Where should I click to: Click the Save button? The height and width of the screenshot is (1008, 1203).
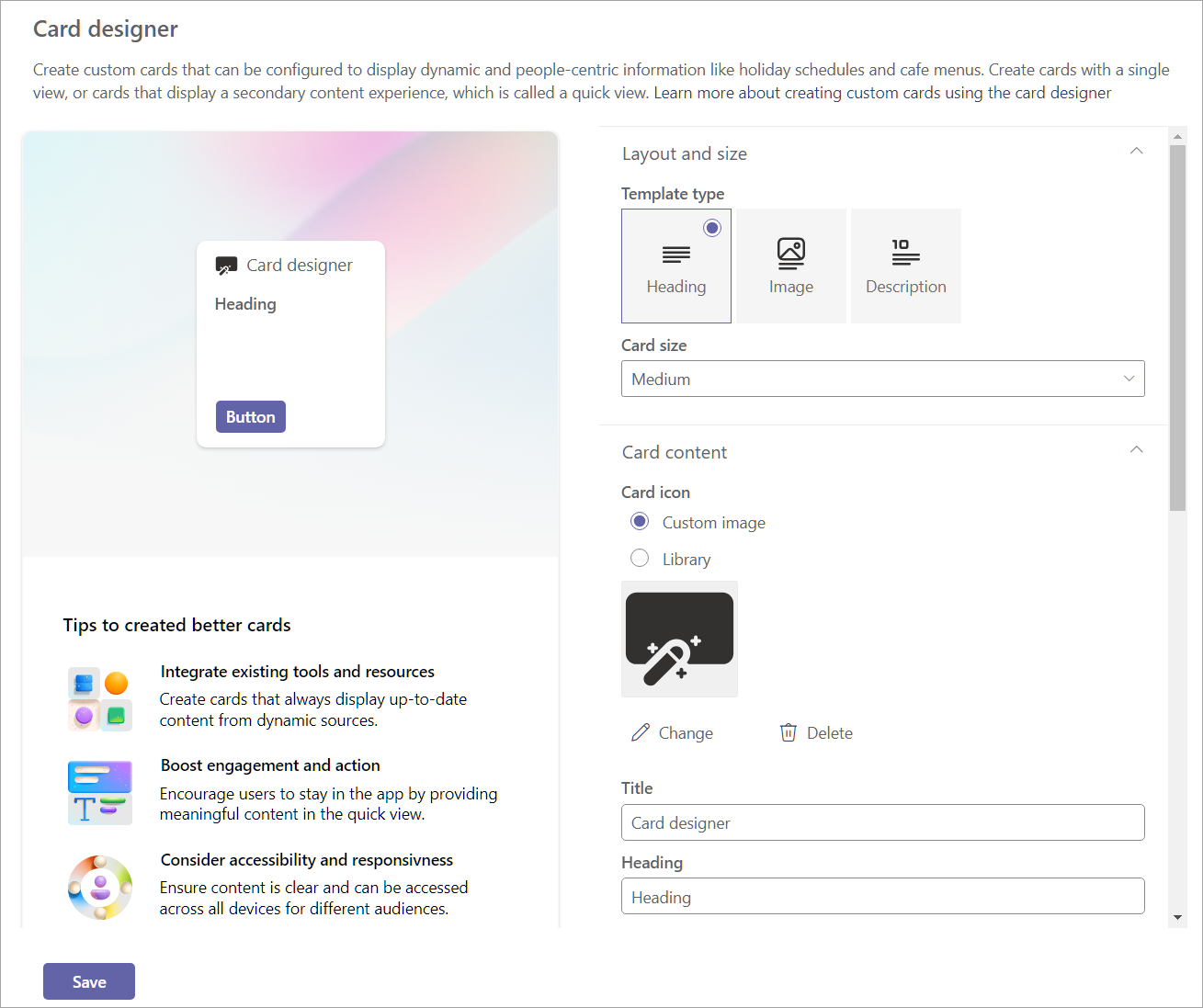pyautogui.click(x=89, y=981)
